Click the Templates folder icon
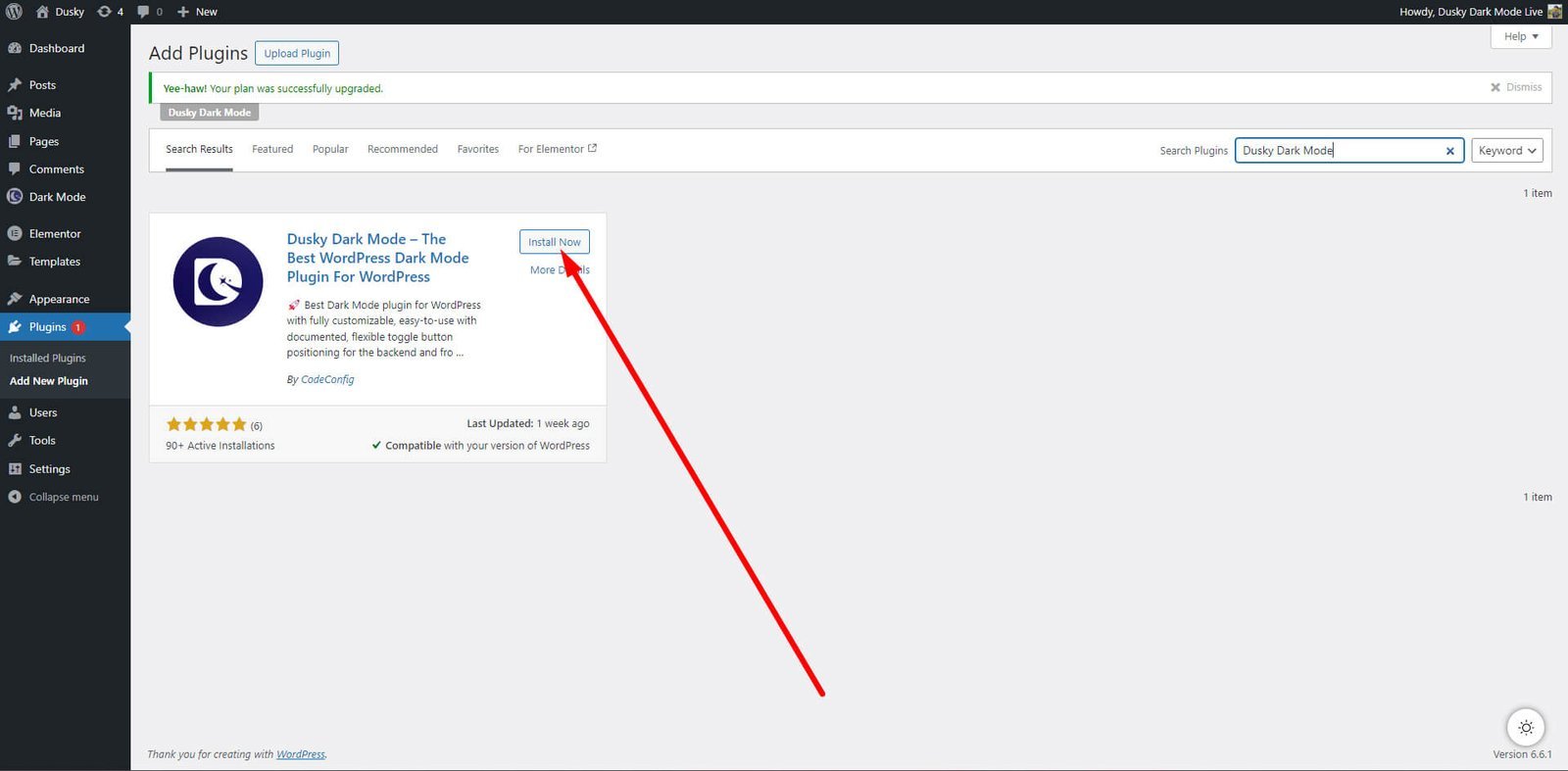Screen dimensions: 1568x771 [x=15, y=262]
